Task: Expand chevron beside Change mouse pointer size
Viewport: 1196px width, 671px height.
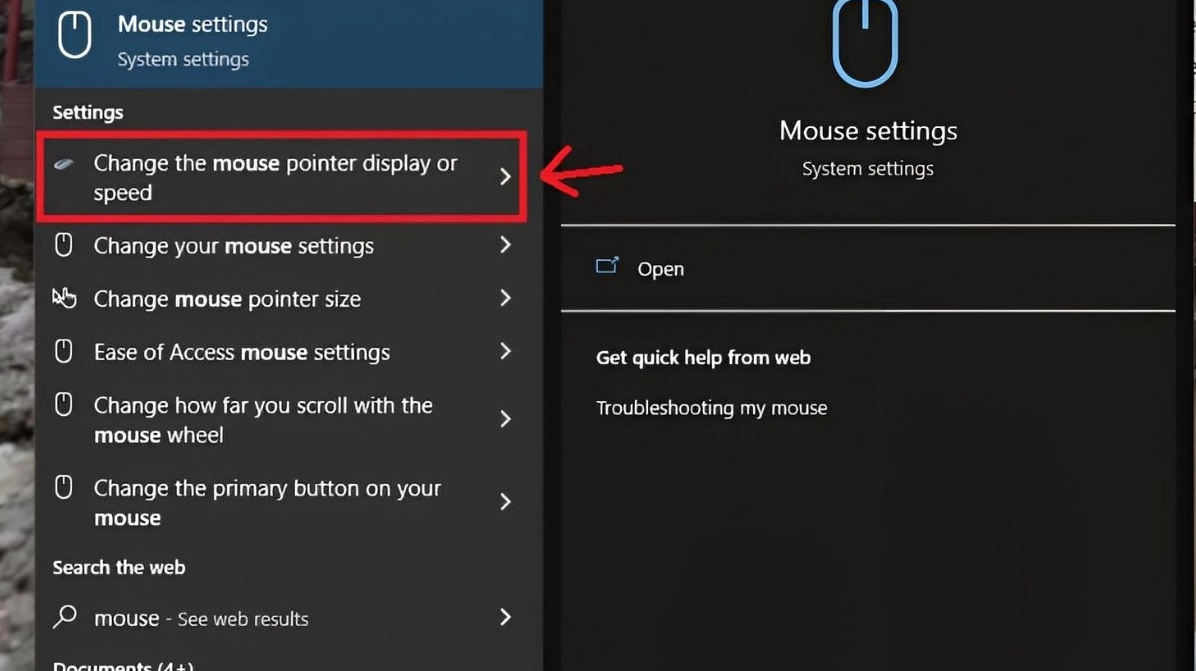Action: pos(505,298)
